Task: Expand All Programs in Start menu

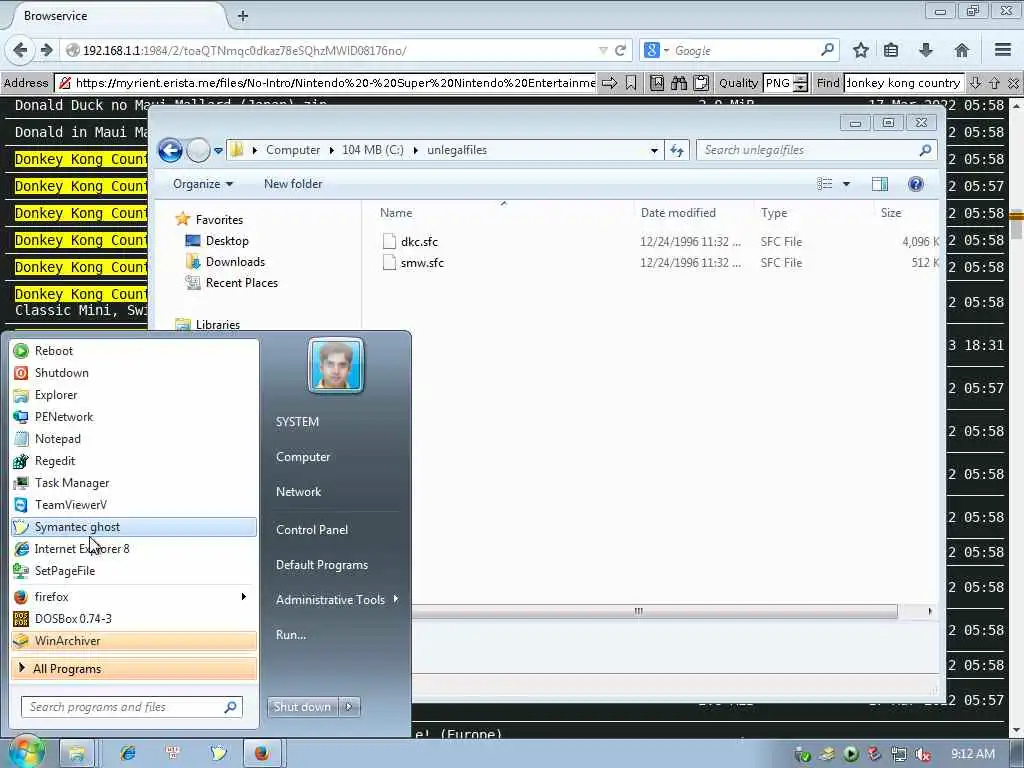Action: tap(134, 669)
